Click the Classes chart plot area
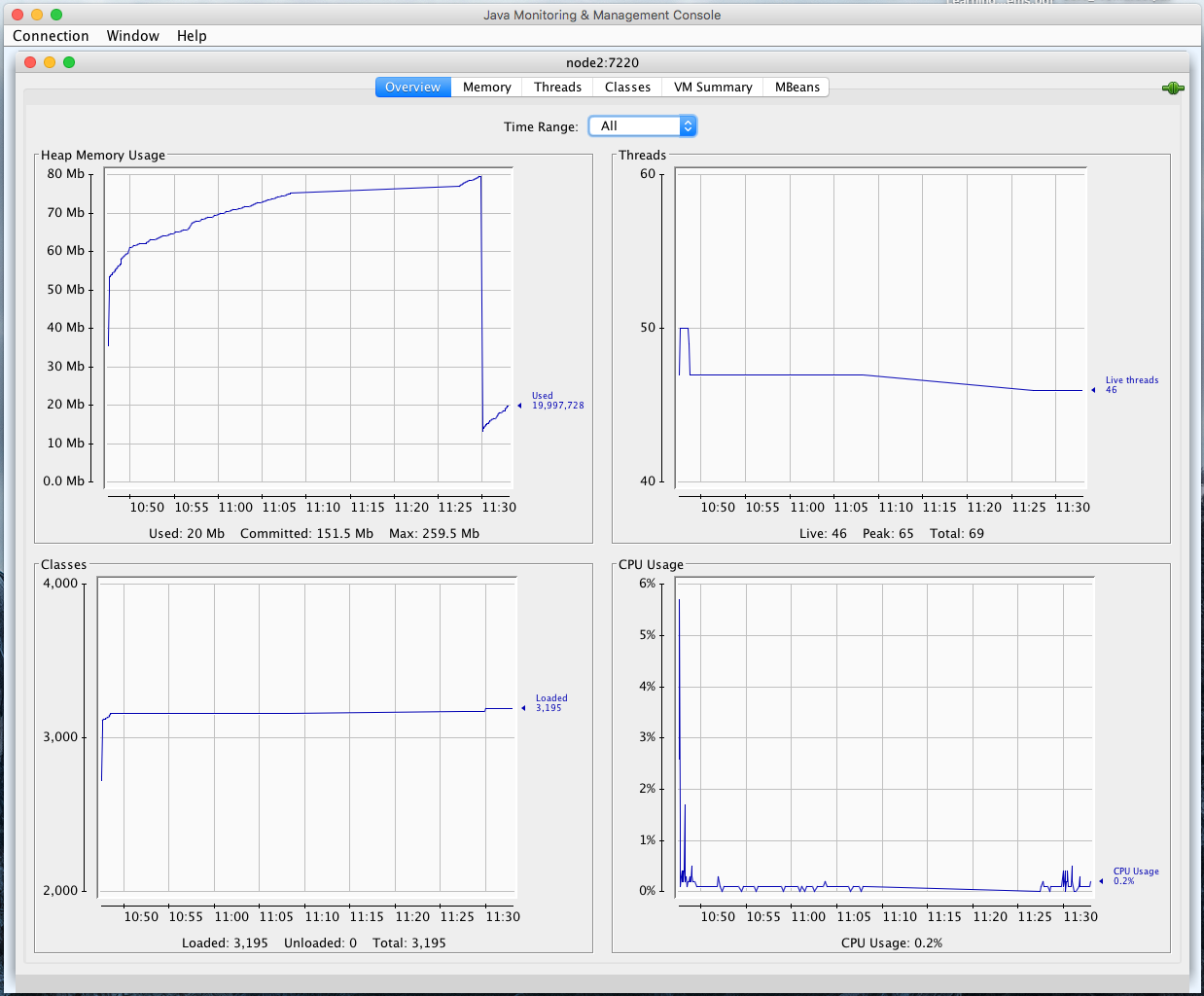Screen dimensions: 1204x996 click(306, 736)
